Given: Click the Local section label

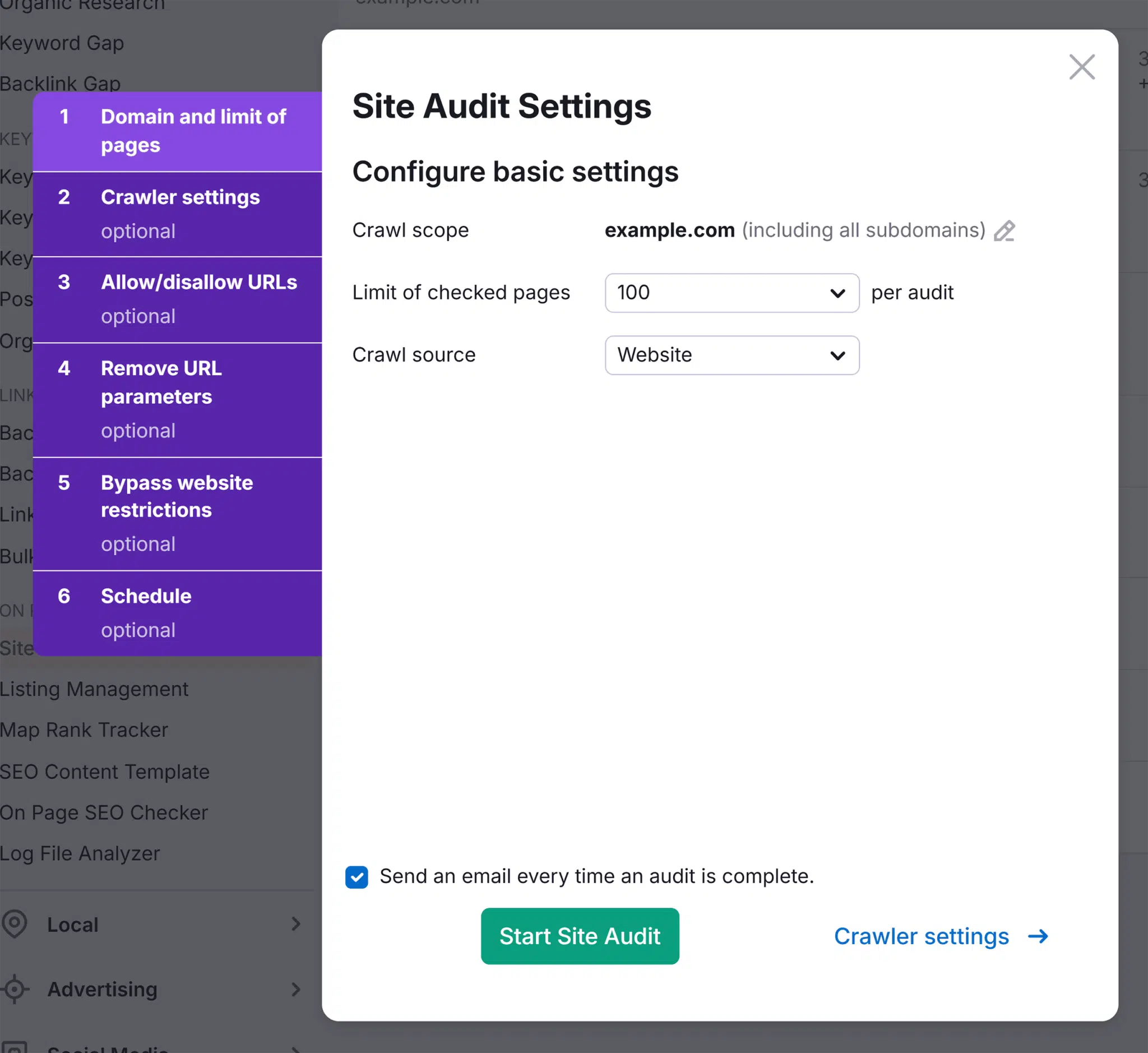Looking at the screenshot, I should point(73,925).
